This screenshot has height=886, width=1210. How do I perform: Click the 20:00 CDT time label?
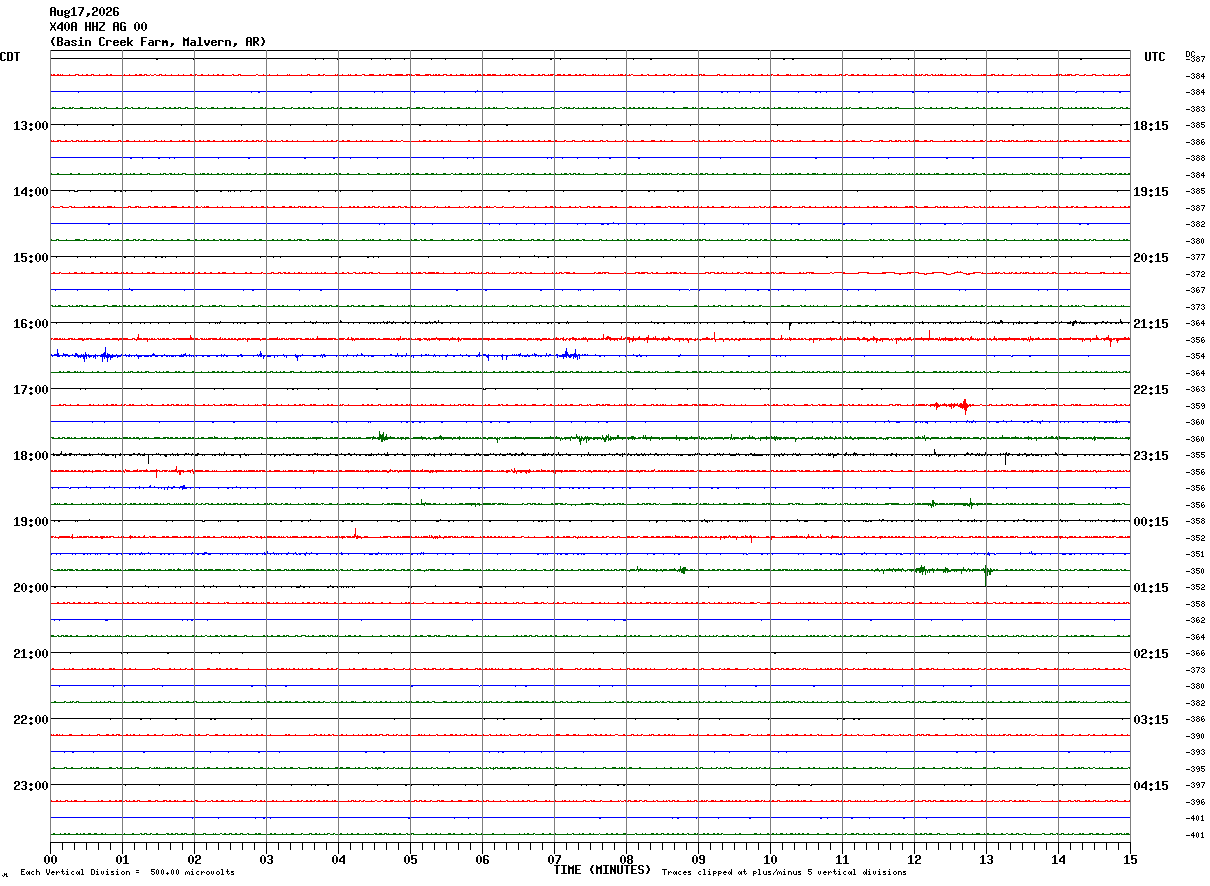pos(30,587)
